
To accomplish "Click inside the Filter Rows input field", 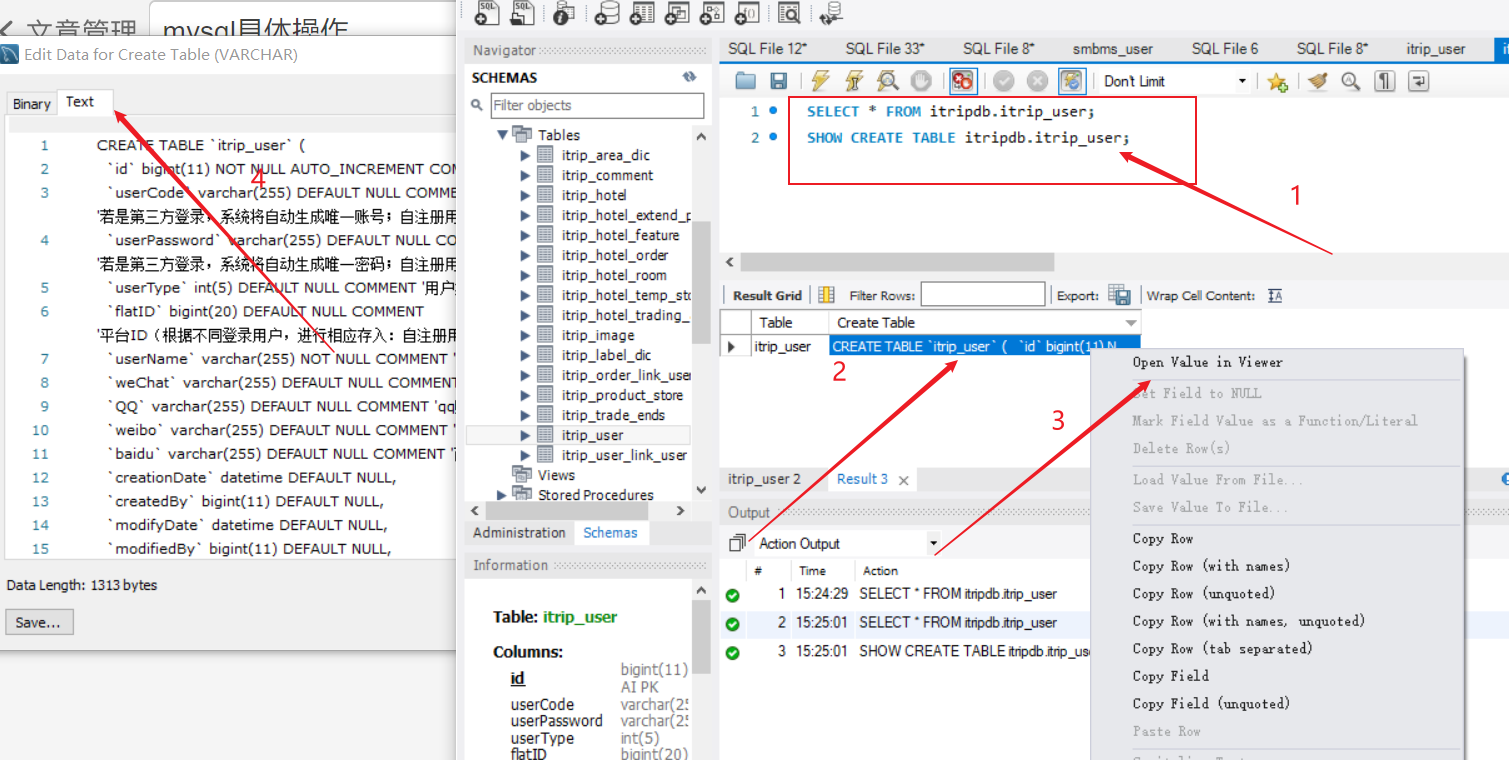I will [x=983, y=294].
